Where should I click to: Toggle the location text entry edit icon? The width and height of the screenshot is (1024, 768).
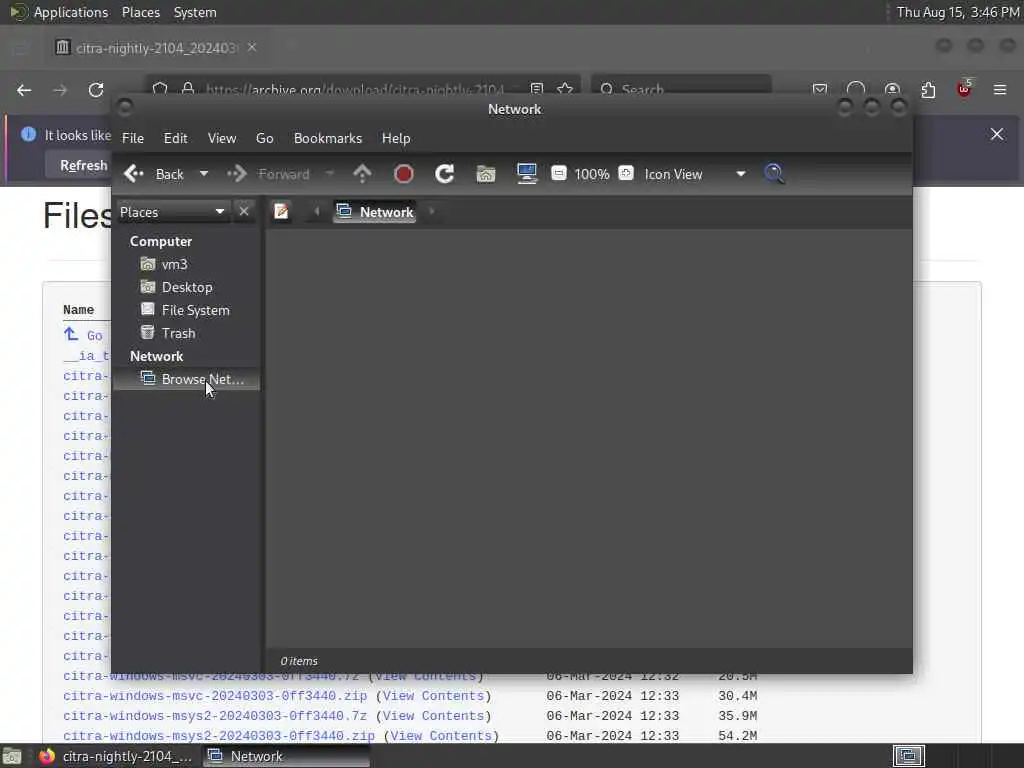pos(281,212)
